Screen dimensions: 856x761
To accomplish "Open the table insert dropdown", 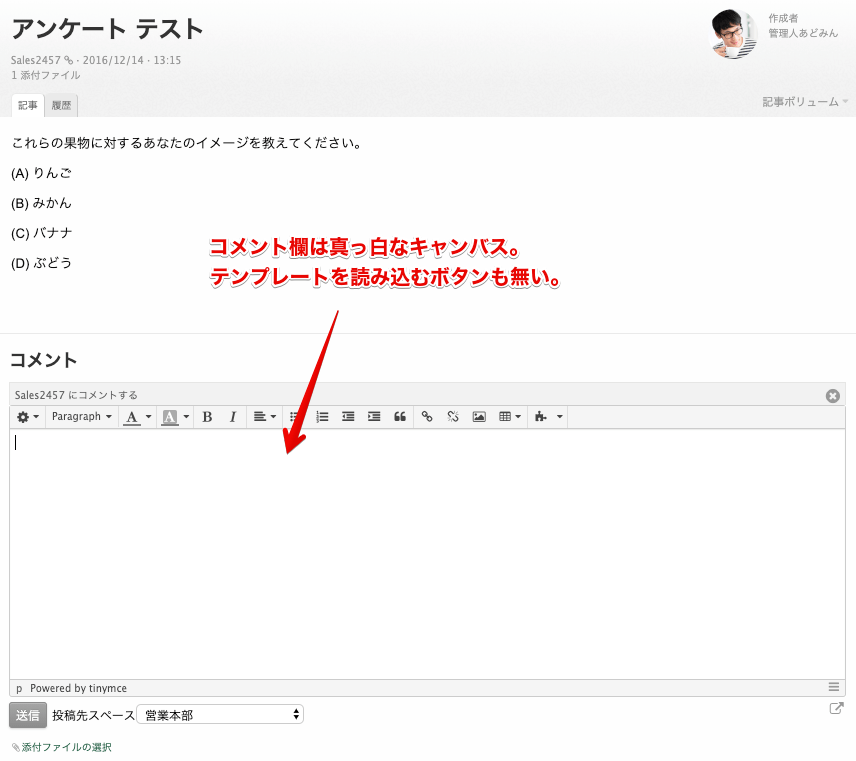I will [510, 417].
